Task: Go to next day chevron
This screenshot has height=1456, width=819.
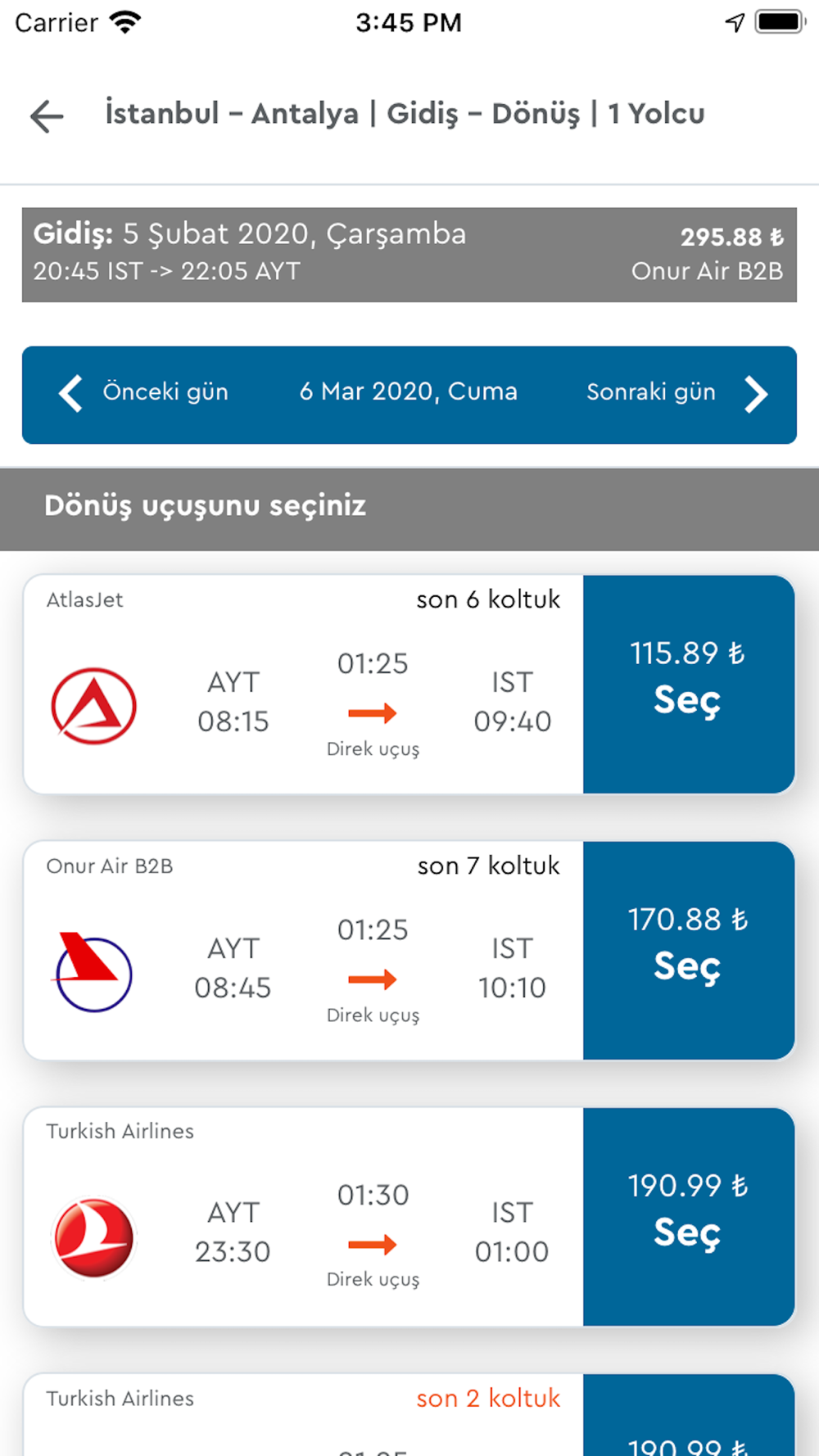Action: (756, 394)
